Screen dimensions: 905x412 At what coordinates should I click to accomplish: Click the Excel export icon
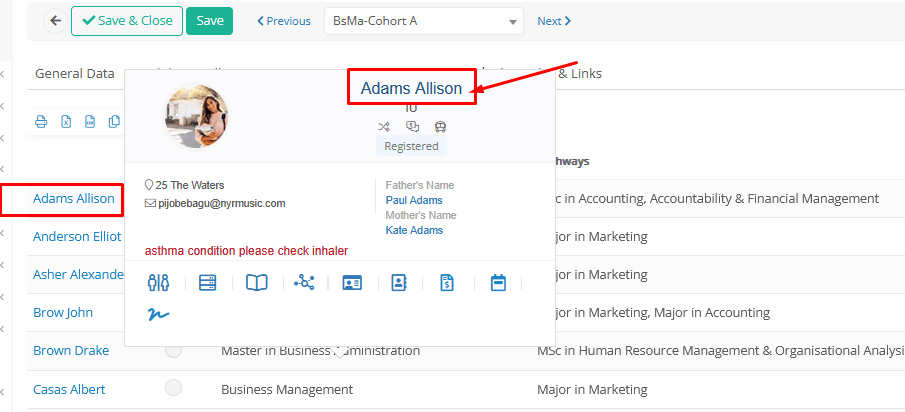(66, 122)
